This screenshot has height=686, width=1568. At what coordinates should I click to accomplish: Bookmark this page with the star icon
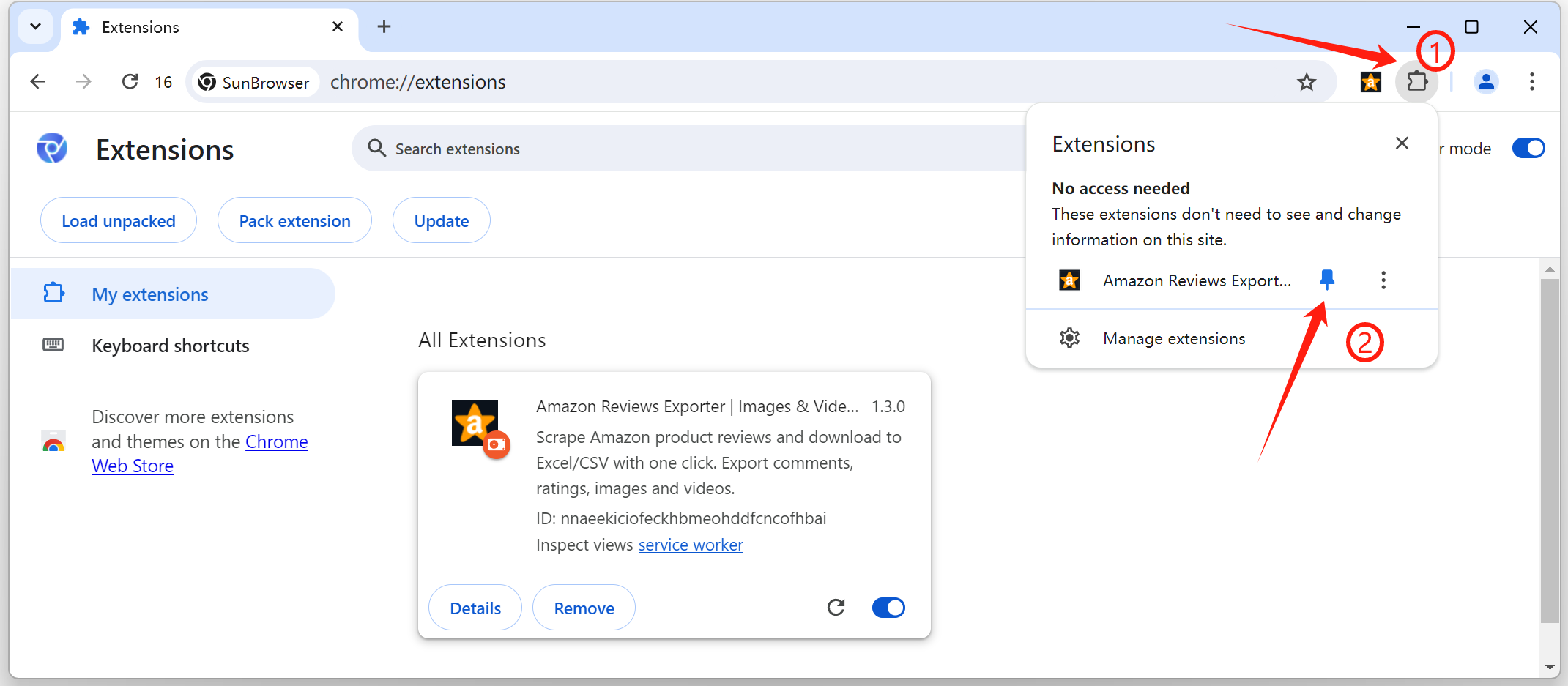click(1307, 82)
